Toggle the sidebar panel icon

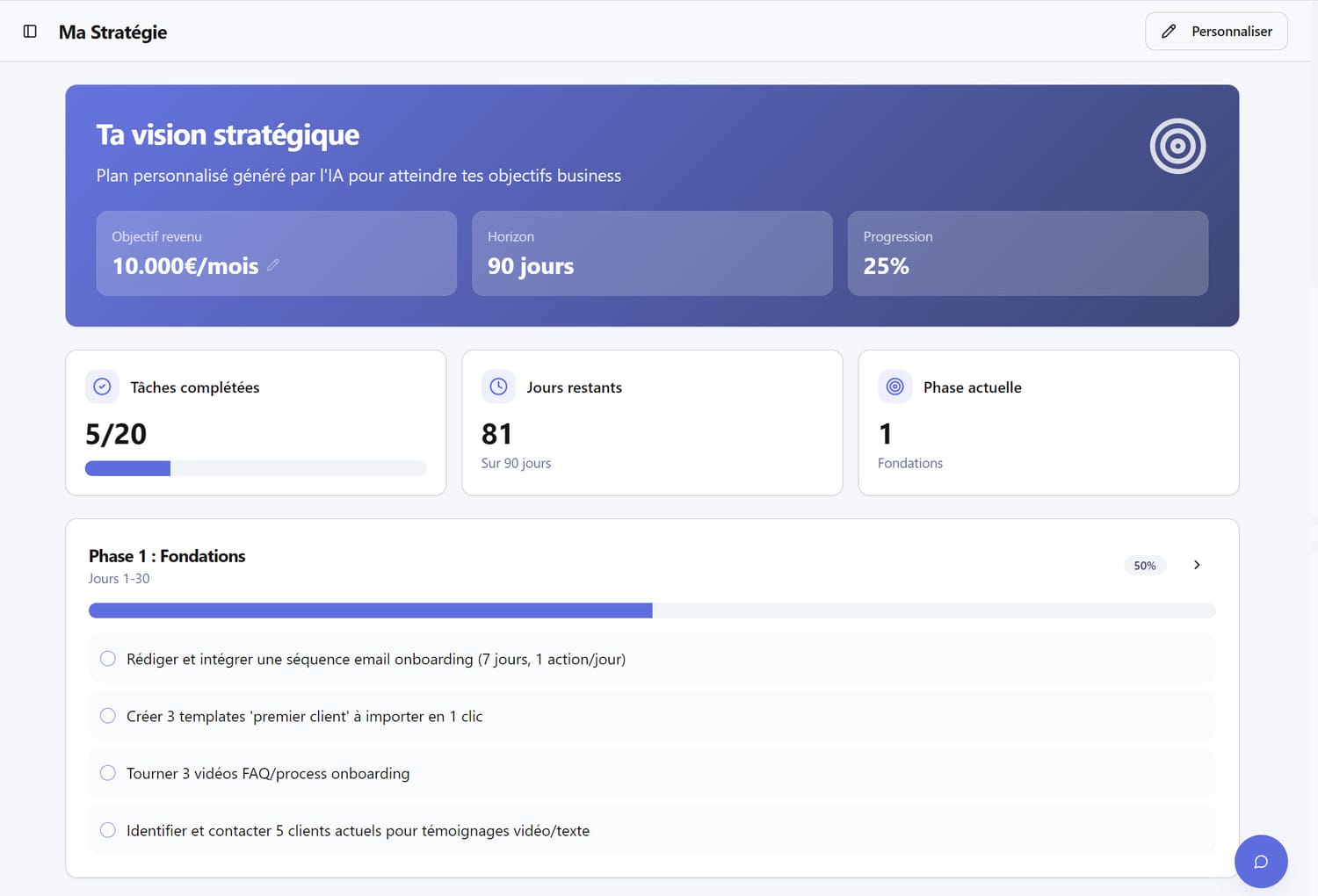coord(30,32)
